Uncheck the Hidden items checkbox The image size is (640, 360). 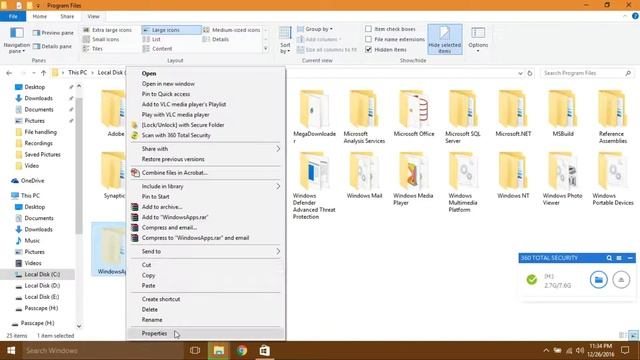point(368,49)
